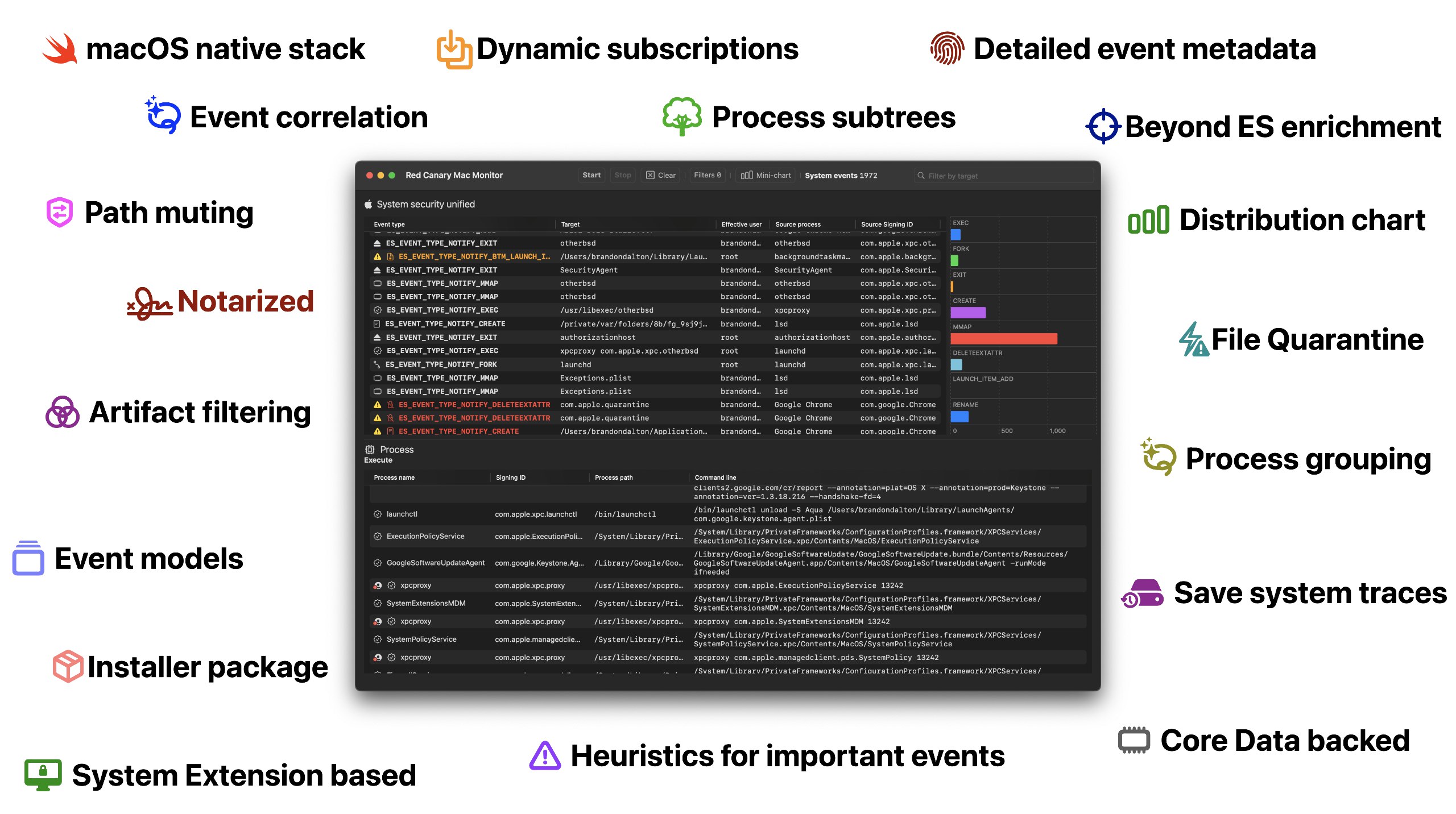
Task: Click the fingerprint icon for Detailed event metadata
Action: coord(947,48)
